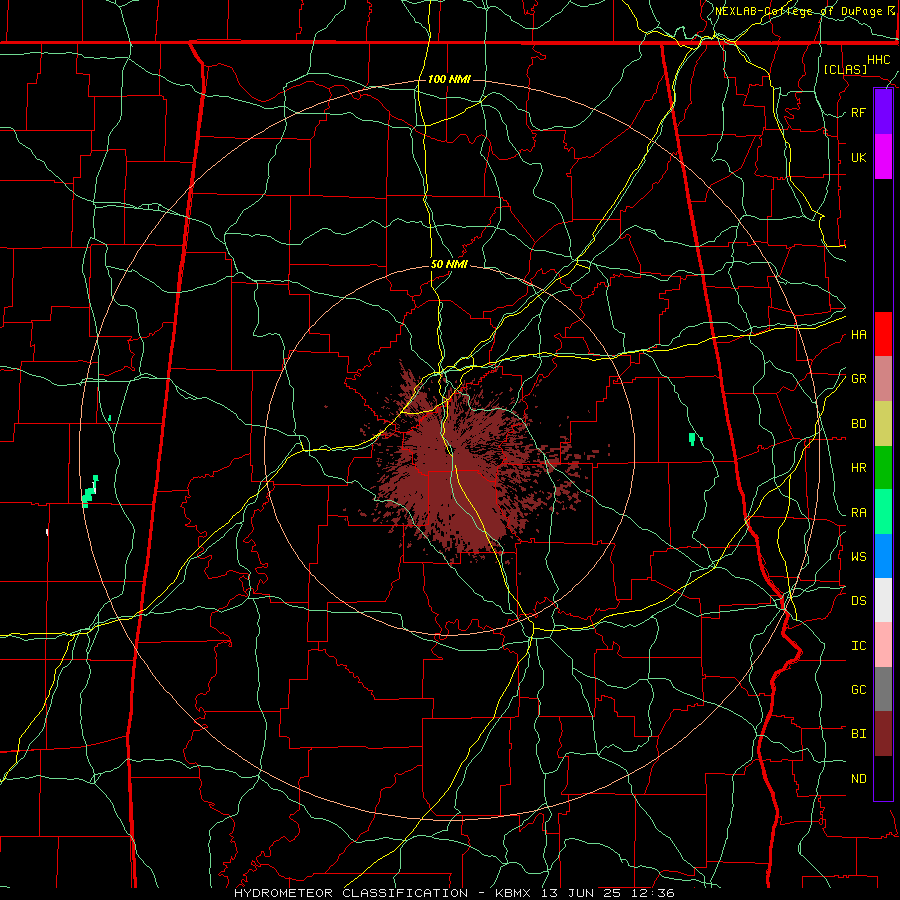
Task: Click the BI legend label
Action: tap(858, 733)
